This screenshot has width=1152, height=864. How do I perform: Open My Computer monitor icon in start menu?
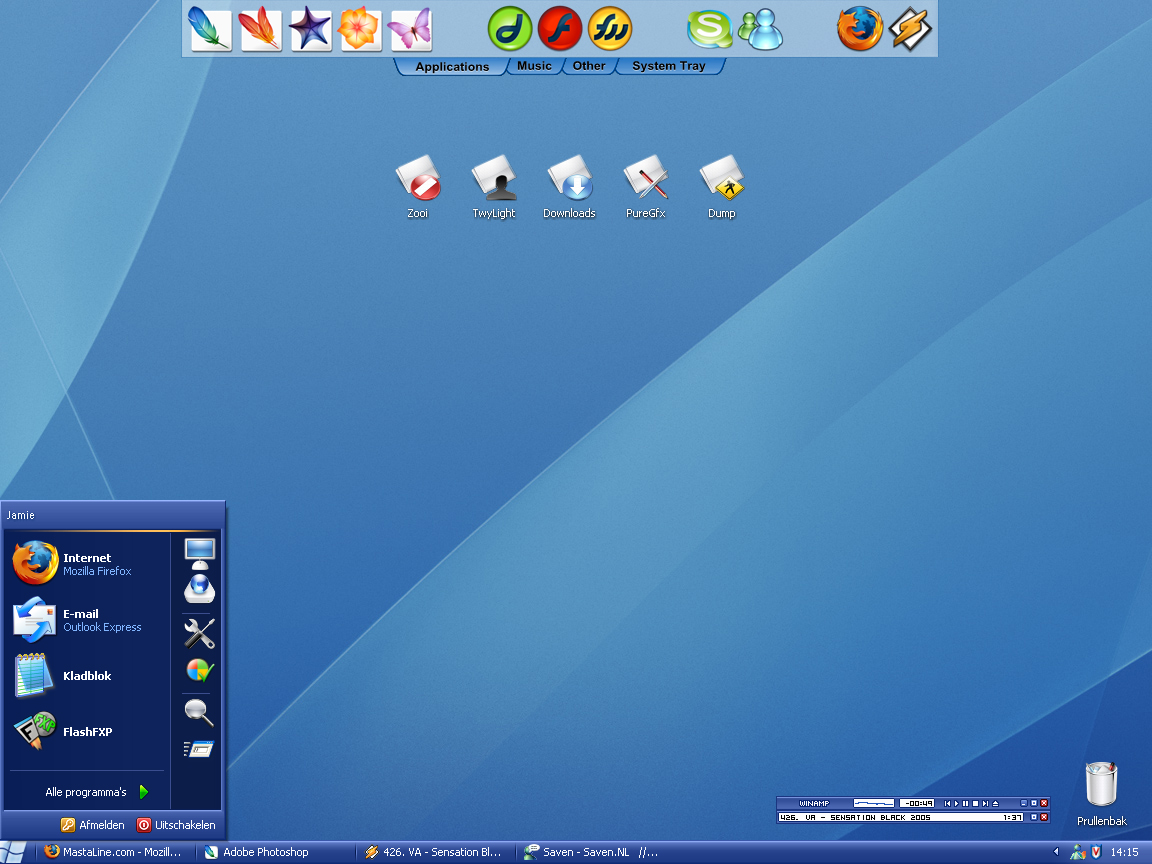[199, 553]
